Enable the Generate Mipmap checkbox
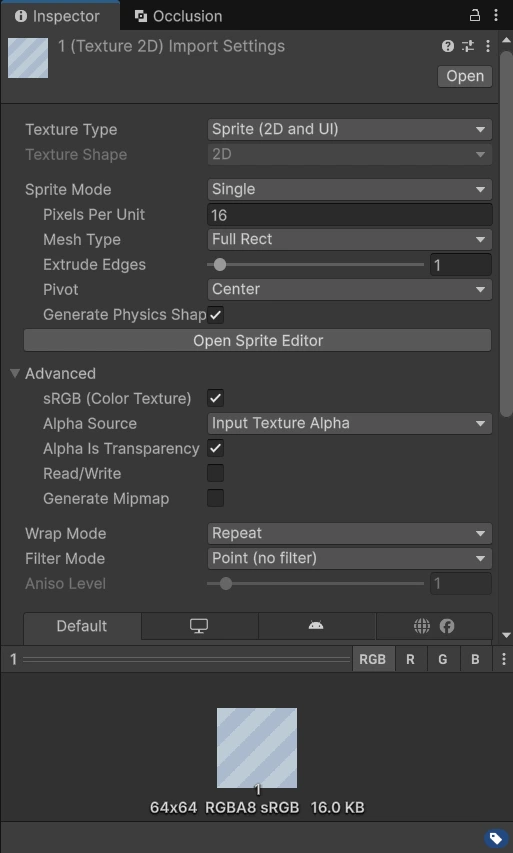 tap(215, 498)
